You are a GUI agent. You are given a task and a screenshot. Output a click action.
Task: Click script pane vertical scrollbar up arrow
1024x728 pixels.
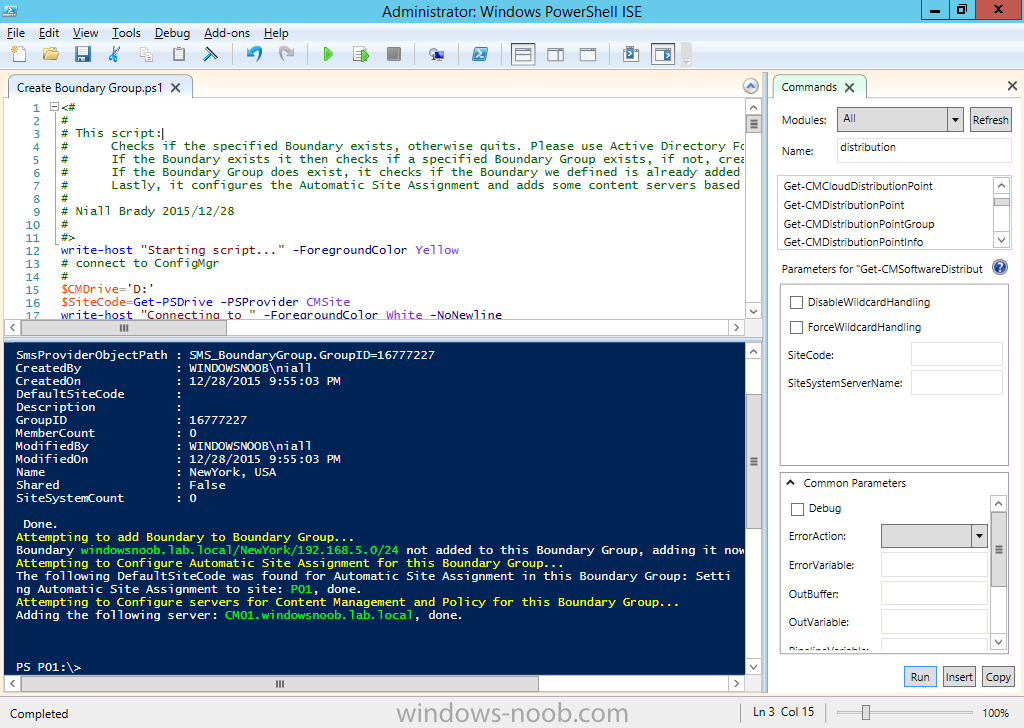click(x=753, y=107)
